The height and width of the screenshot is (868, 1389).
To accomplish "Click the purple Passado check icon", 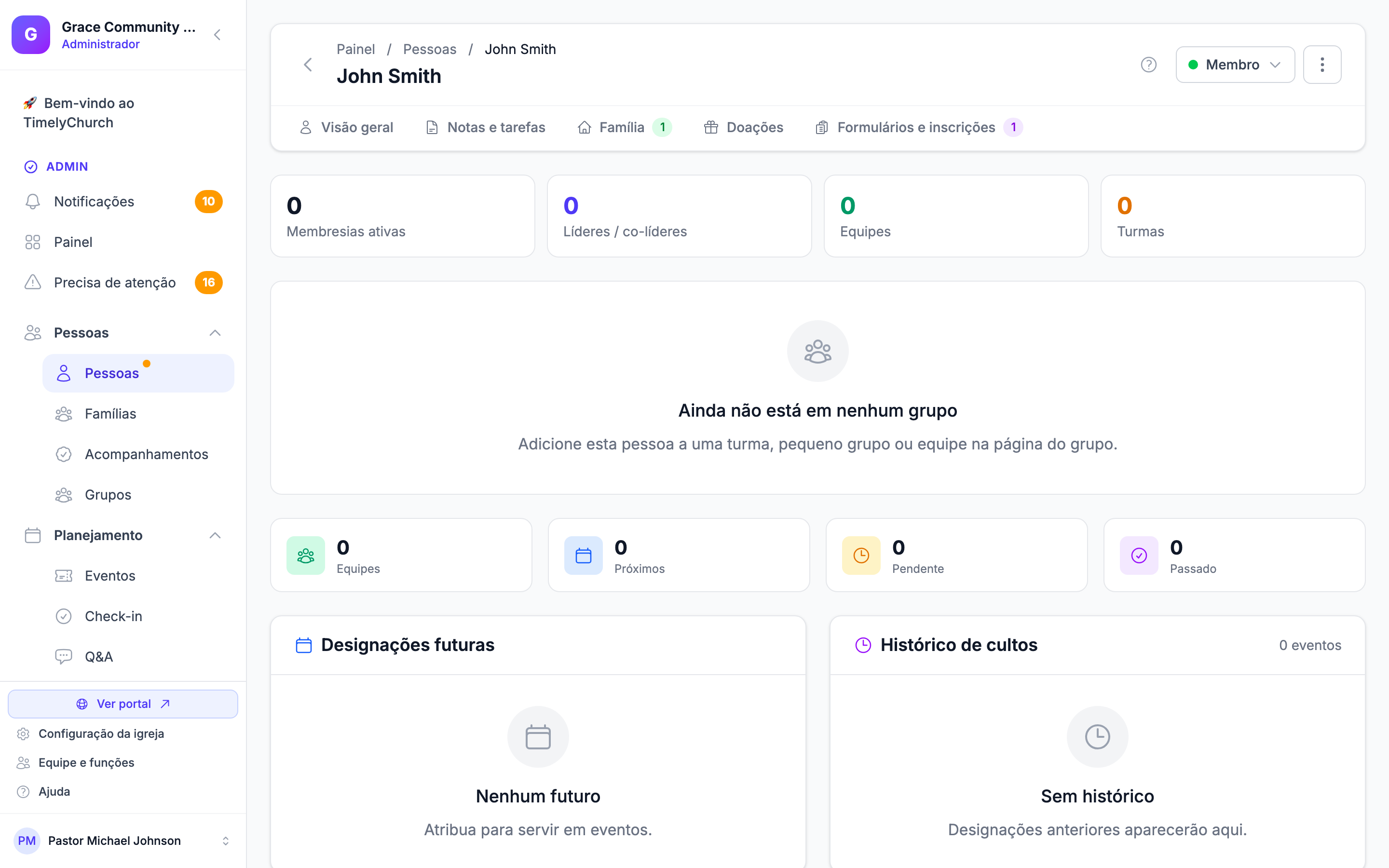I will [x=1139, y=555].
